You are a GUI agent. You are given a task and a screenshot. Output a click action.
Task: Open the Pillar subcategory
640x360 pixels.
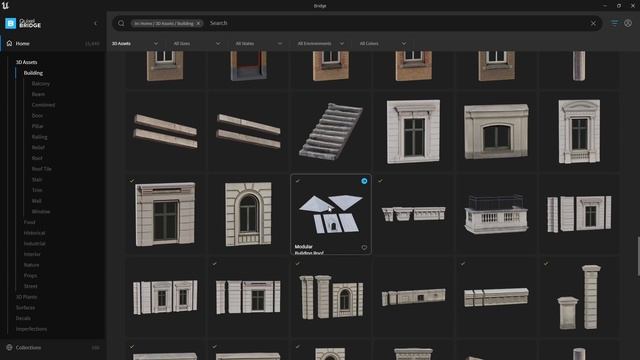pyautogui.click(x=38, y=126)
